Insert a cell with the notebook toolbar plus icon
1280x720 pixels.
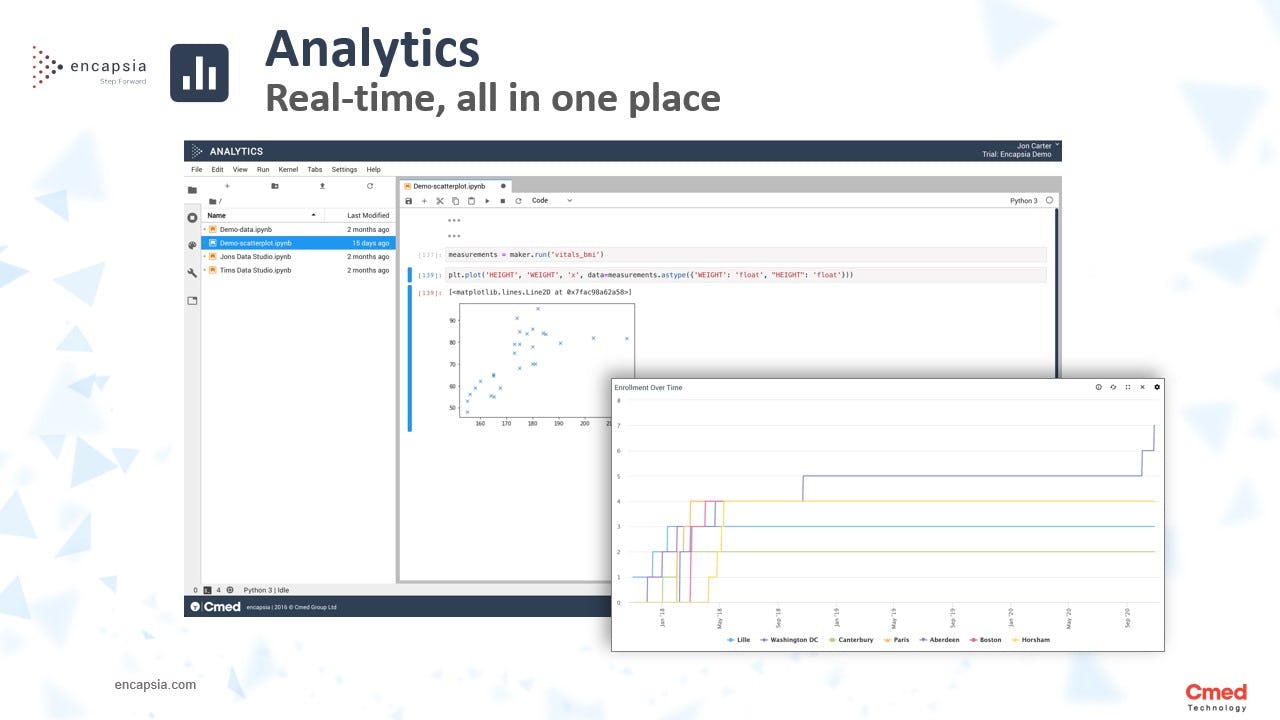(424, 201)
